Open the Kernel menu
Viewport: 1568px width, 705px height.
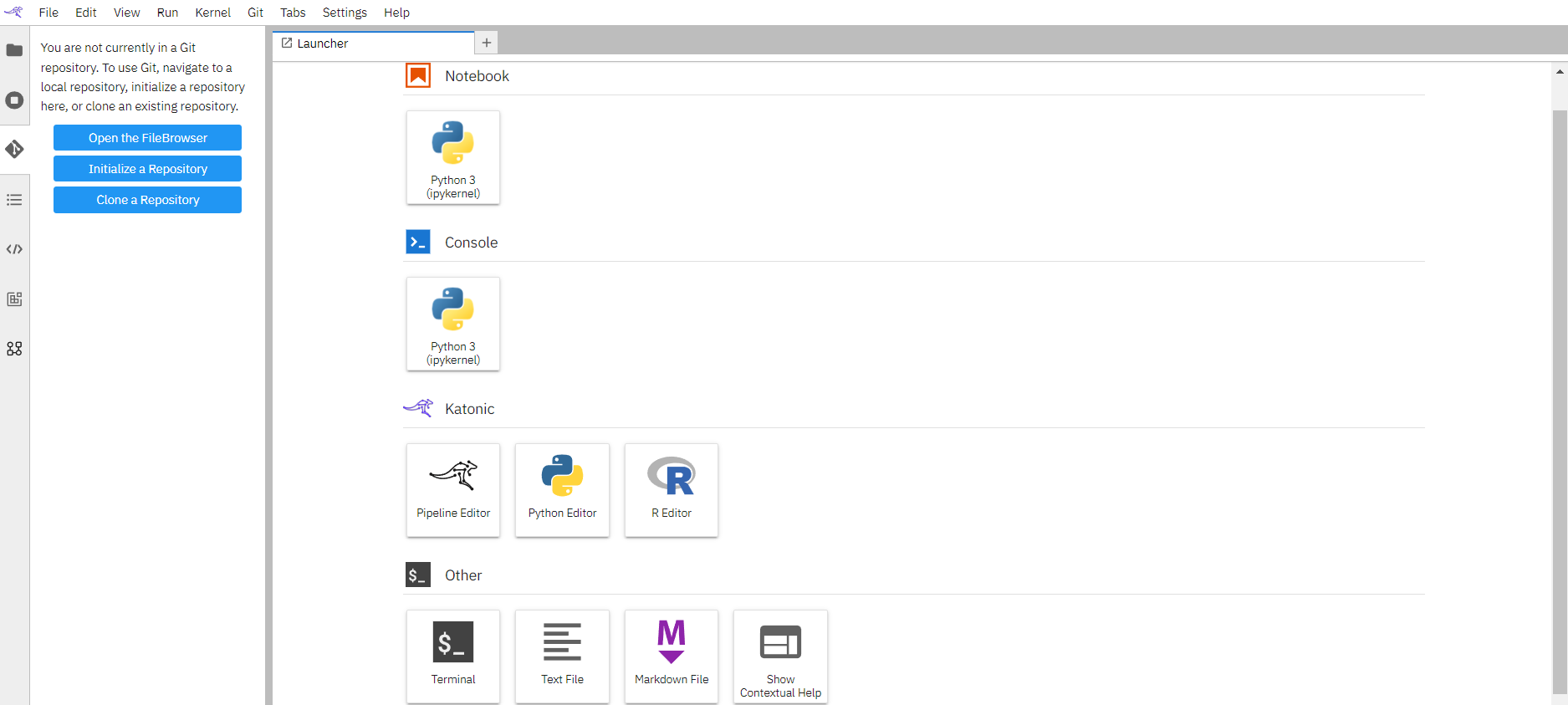(213, 13)
